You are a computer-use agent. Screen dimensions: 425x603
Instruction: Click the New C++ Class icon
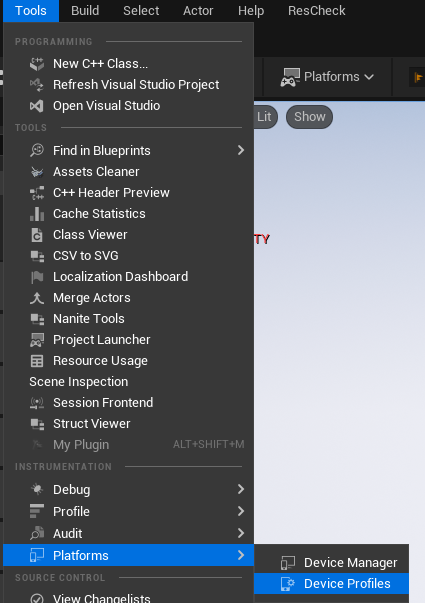[37, 64]
